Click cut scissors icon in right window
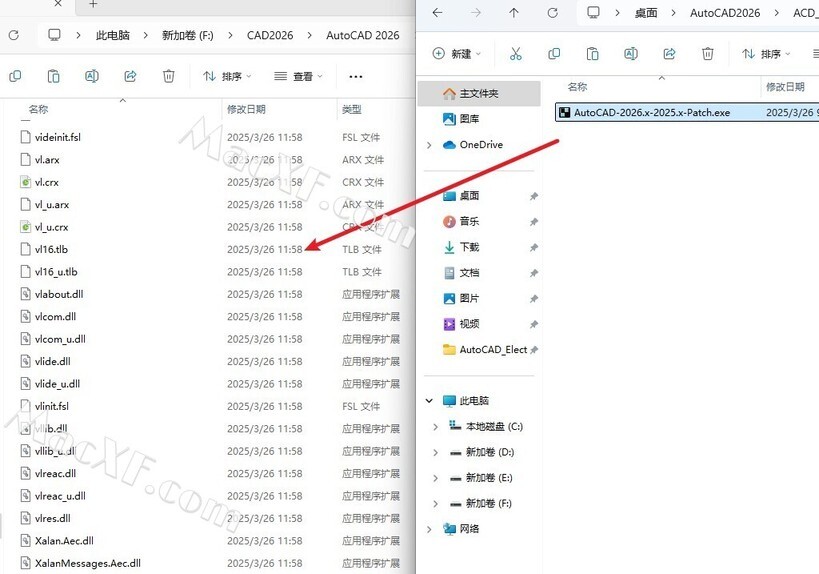This screenshot has width=819, height=574. point(516,53)
